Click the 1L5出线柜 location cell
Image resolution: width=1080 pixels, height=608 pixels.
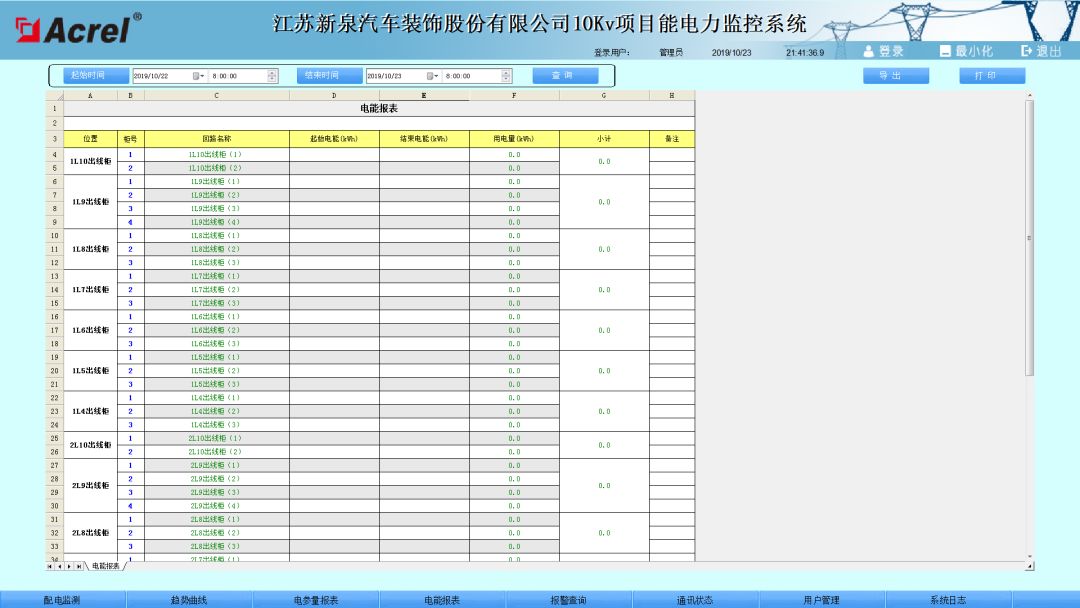90,370
